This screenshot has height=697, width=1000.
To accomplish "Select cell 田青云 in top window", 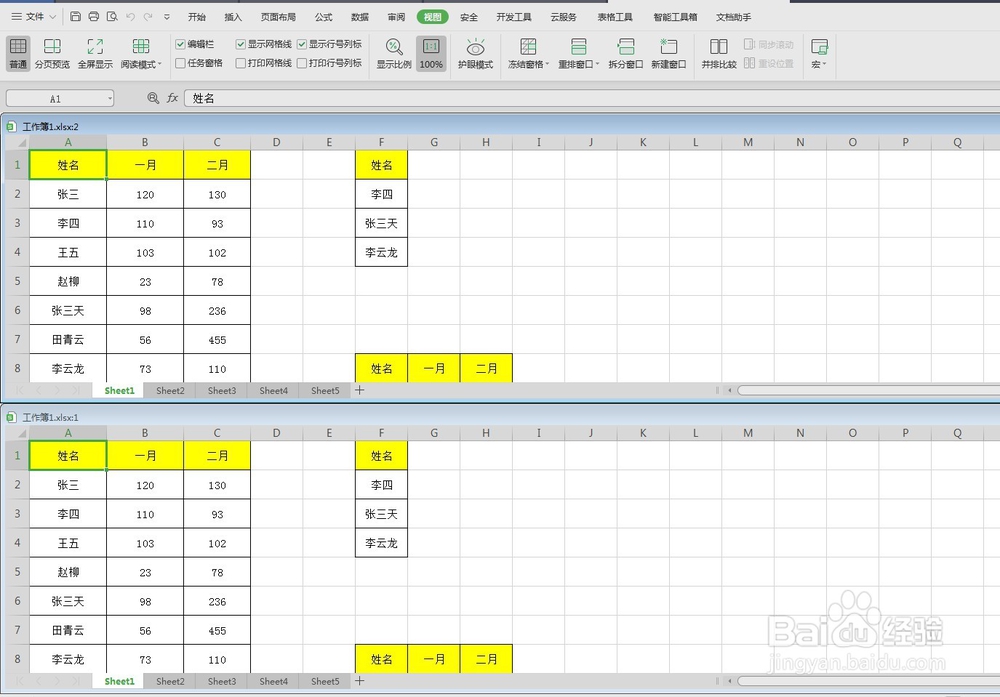I will click(x=68, y=340).
